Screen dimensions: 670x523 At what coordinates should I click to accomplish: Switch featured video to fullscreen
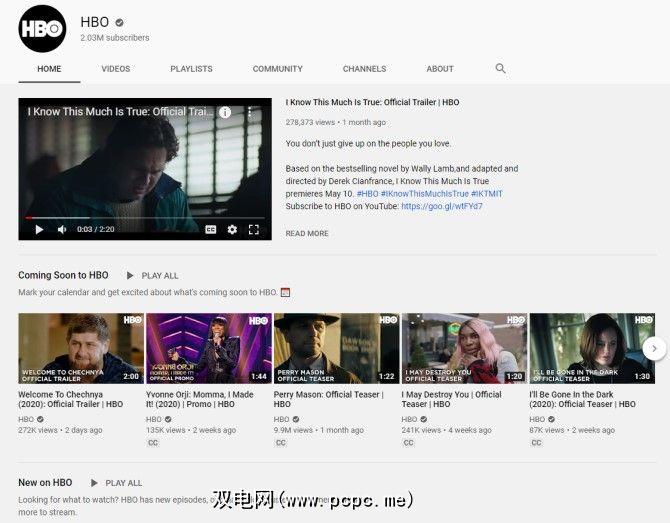coord(254,230)
